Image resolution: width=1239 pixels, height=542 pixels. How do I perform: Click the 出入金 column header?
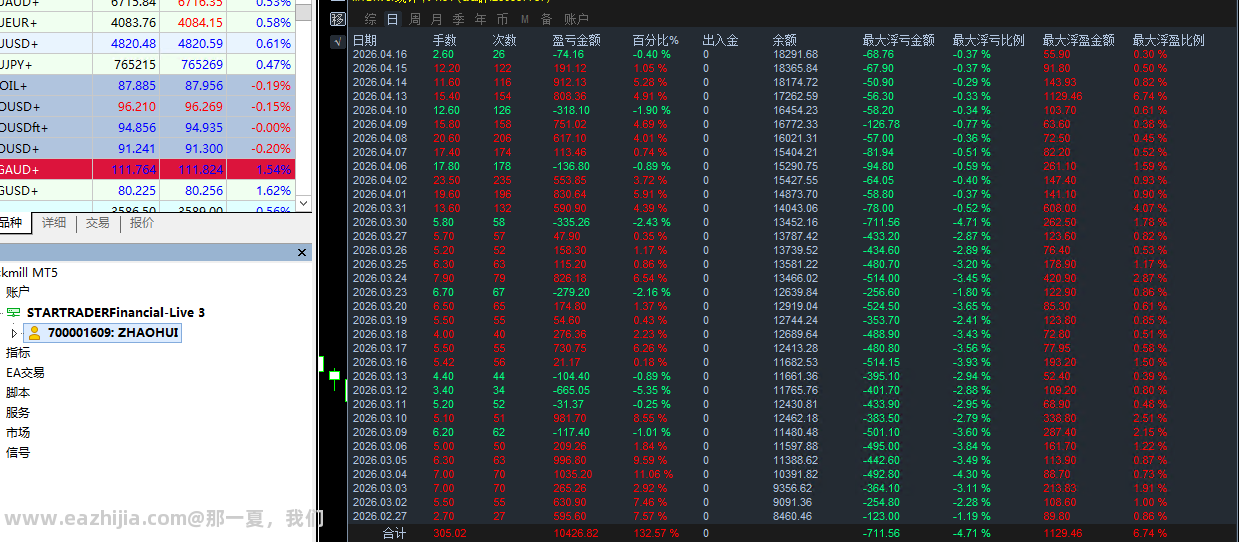(x=721, y=41)
